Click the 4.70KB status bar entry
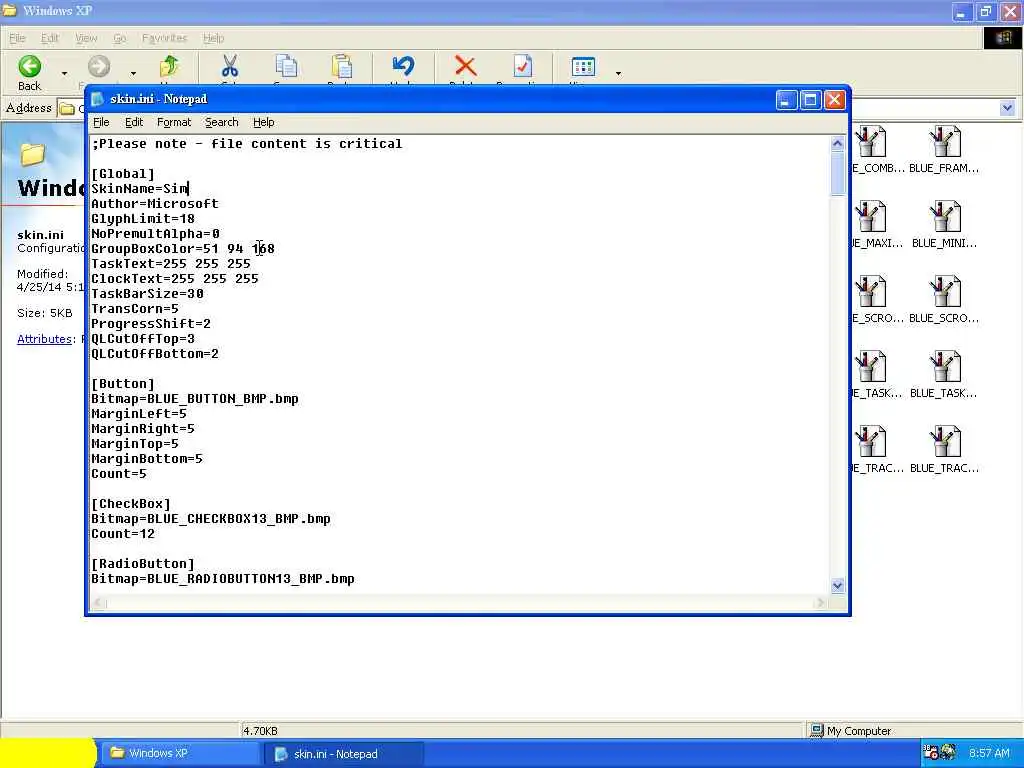 click(x=260, y=731)
